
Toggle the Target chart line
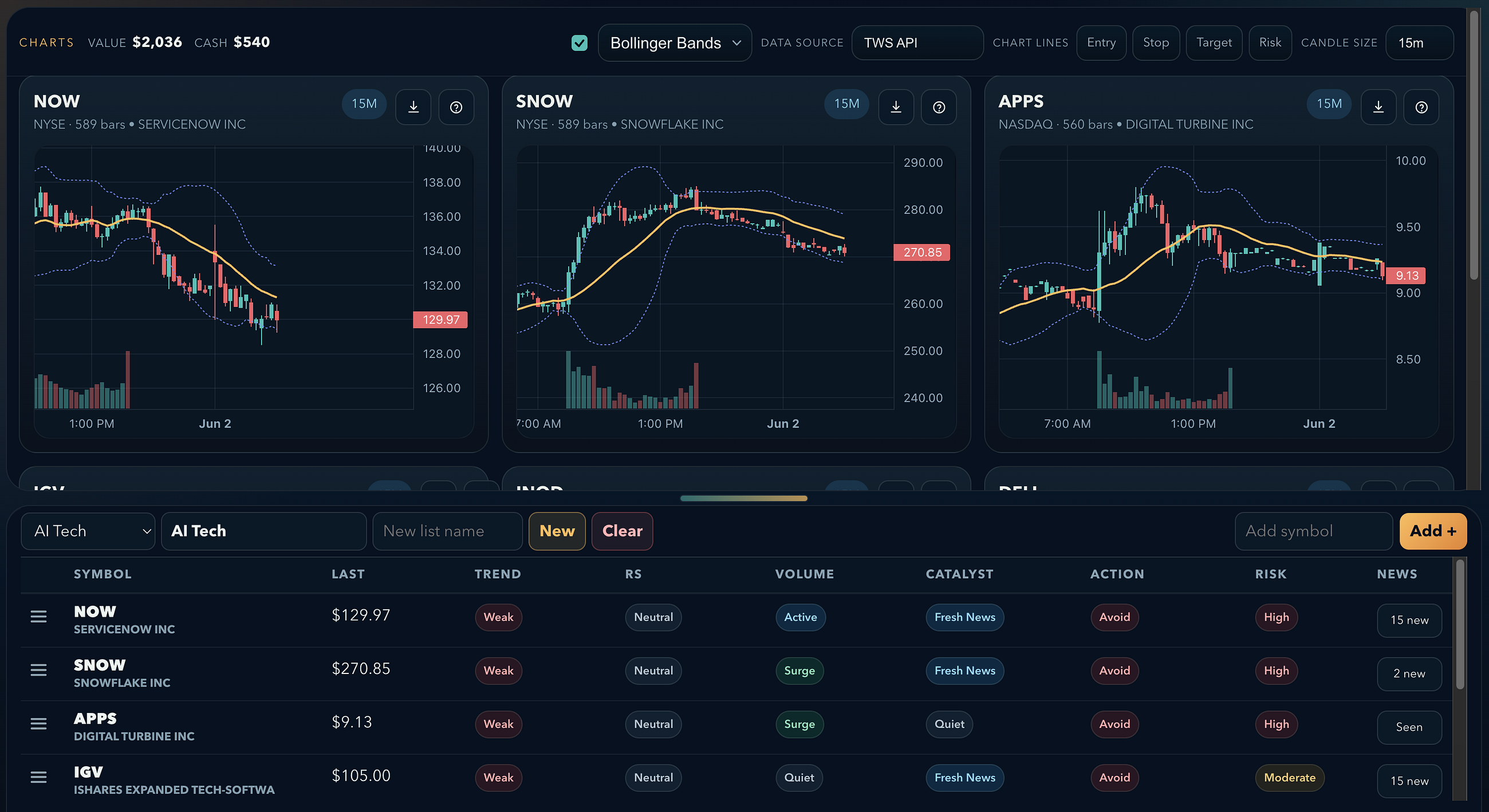tap(1214, 43)
